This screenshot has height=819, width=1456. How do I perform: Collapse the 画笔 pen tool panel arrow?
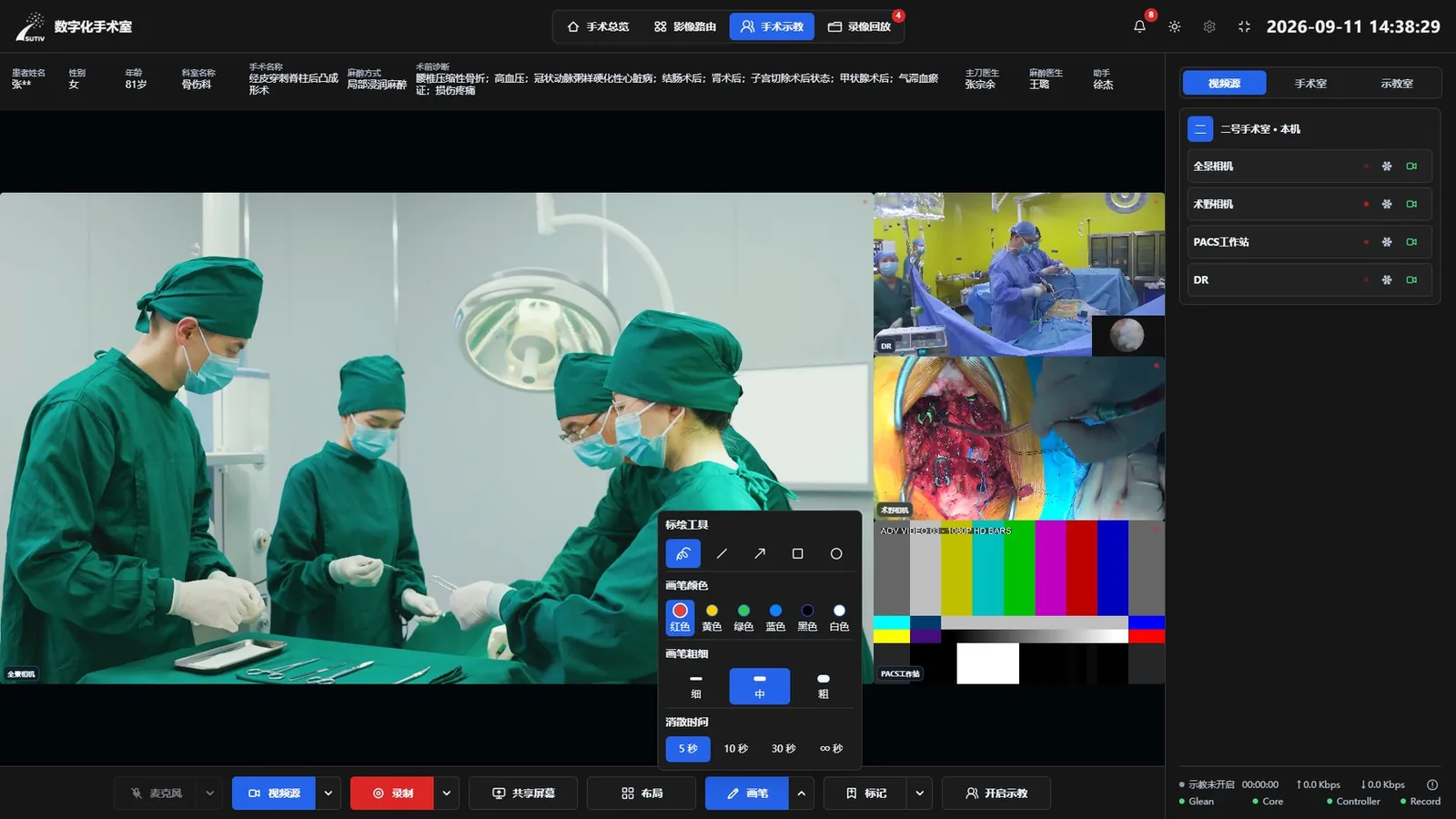(x=802, y=794)
